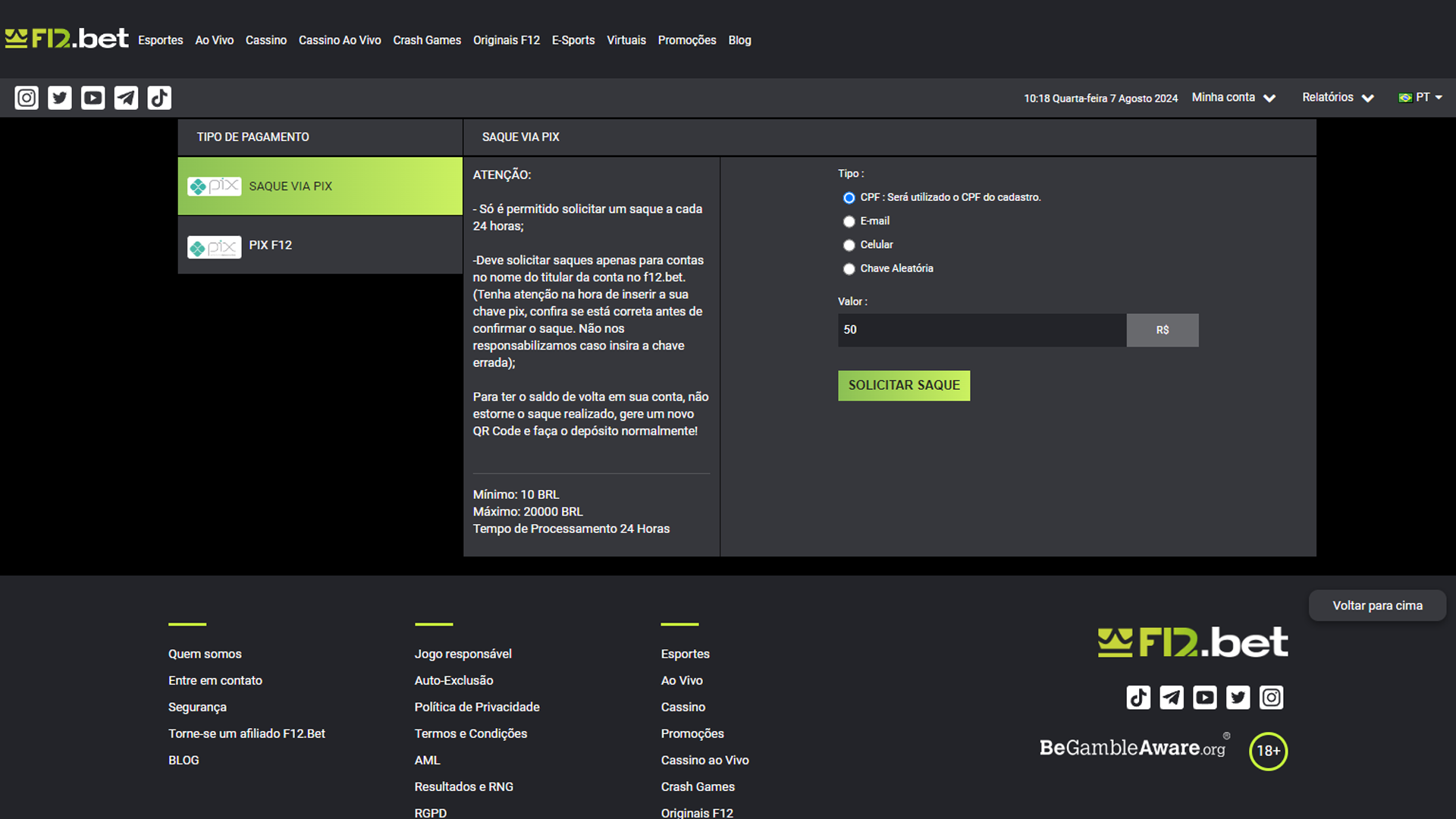This screenshot has width=1456, height=819.
Task: Open the Telegram icon in the header
Action: 126,97
